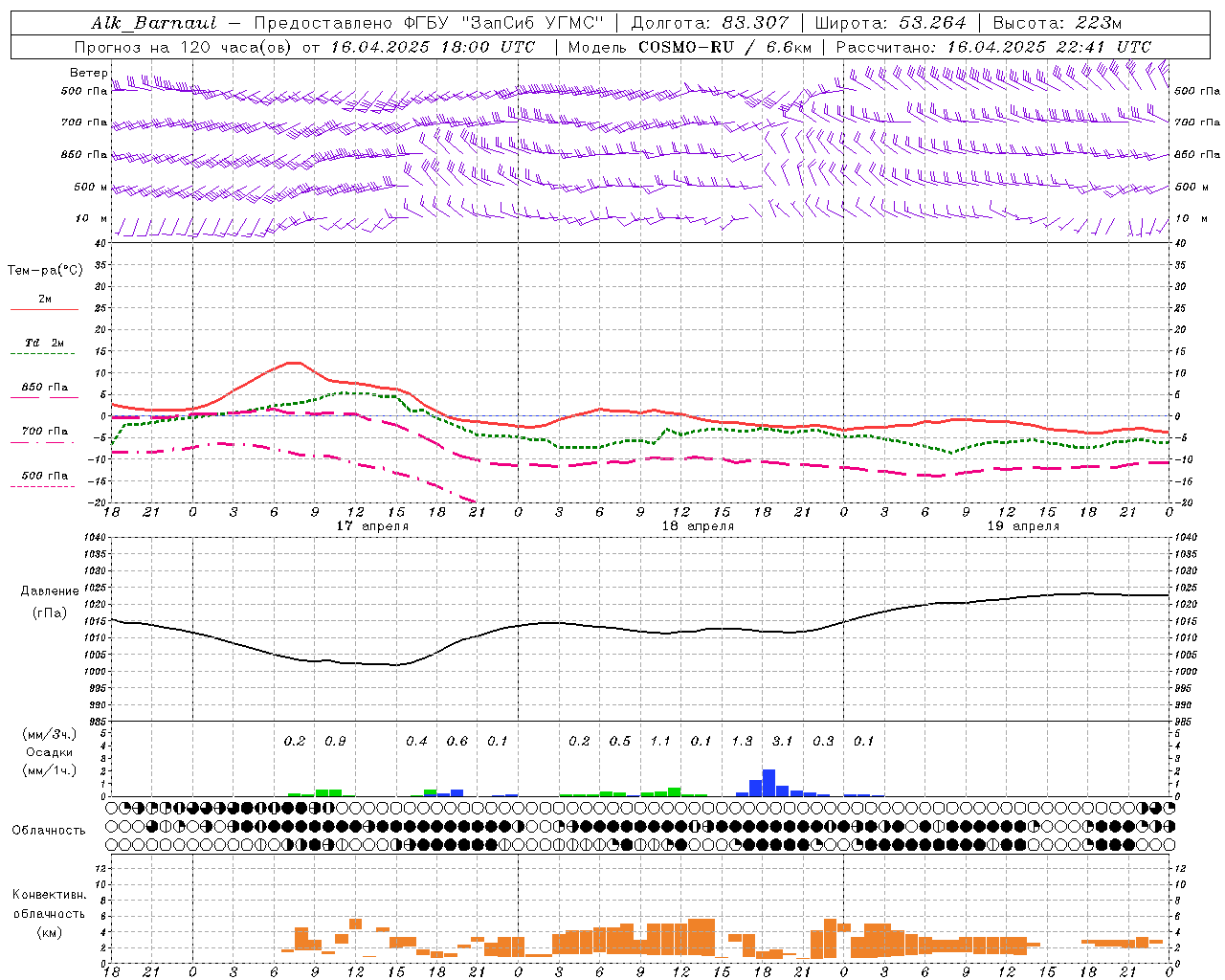
Task: Click the red 2м temperature legend line
Action: click(x=44, y=309)
